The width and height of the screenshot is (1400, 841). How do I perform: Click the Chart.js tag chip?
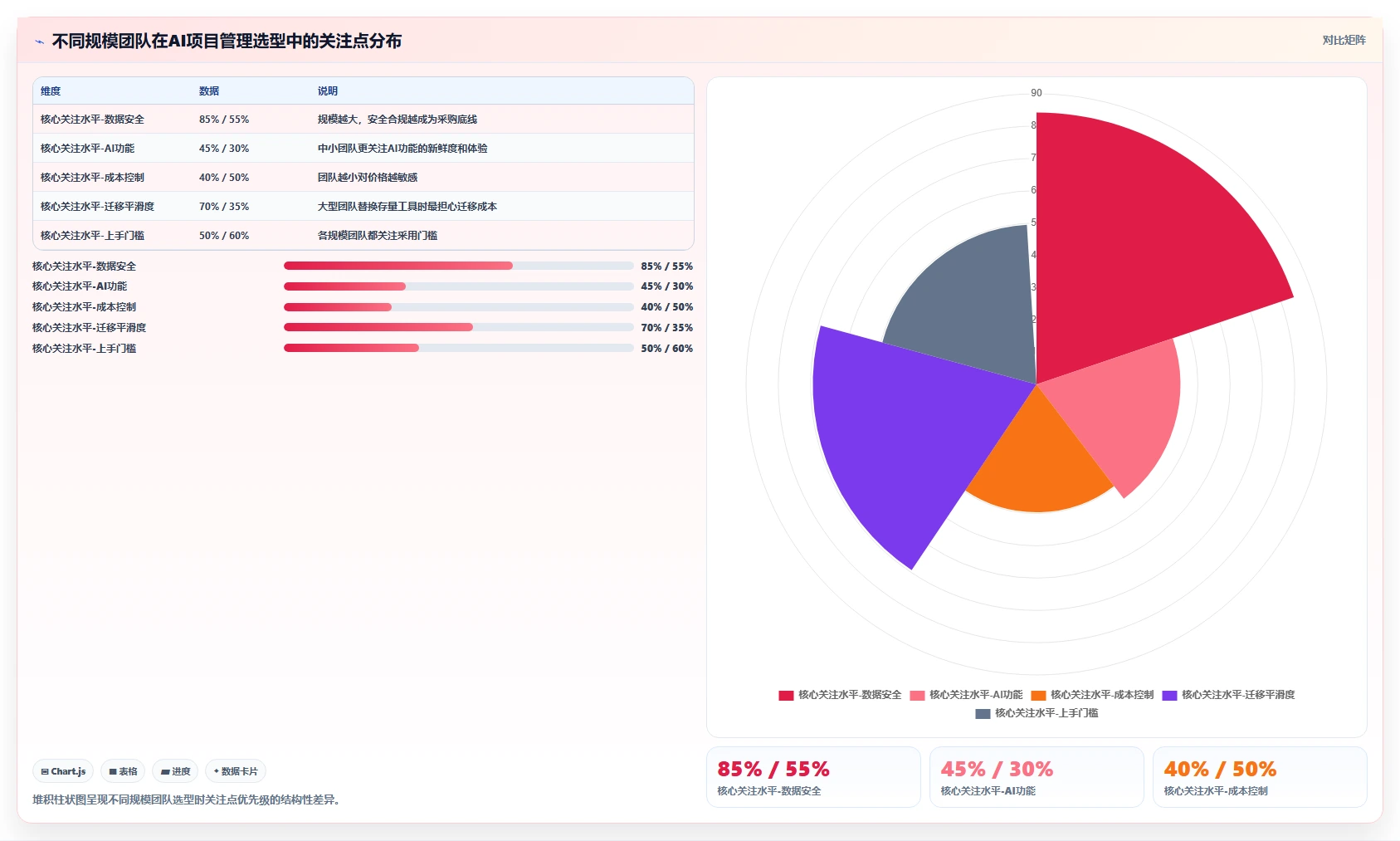click(x=63, y=771)
